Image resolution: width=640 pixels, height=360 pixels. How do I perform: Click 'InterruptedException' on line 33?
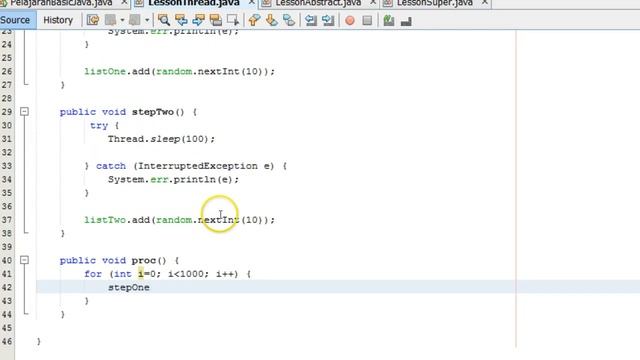[x=198, y=166]
